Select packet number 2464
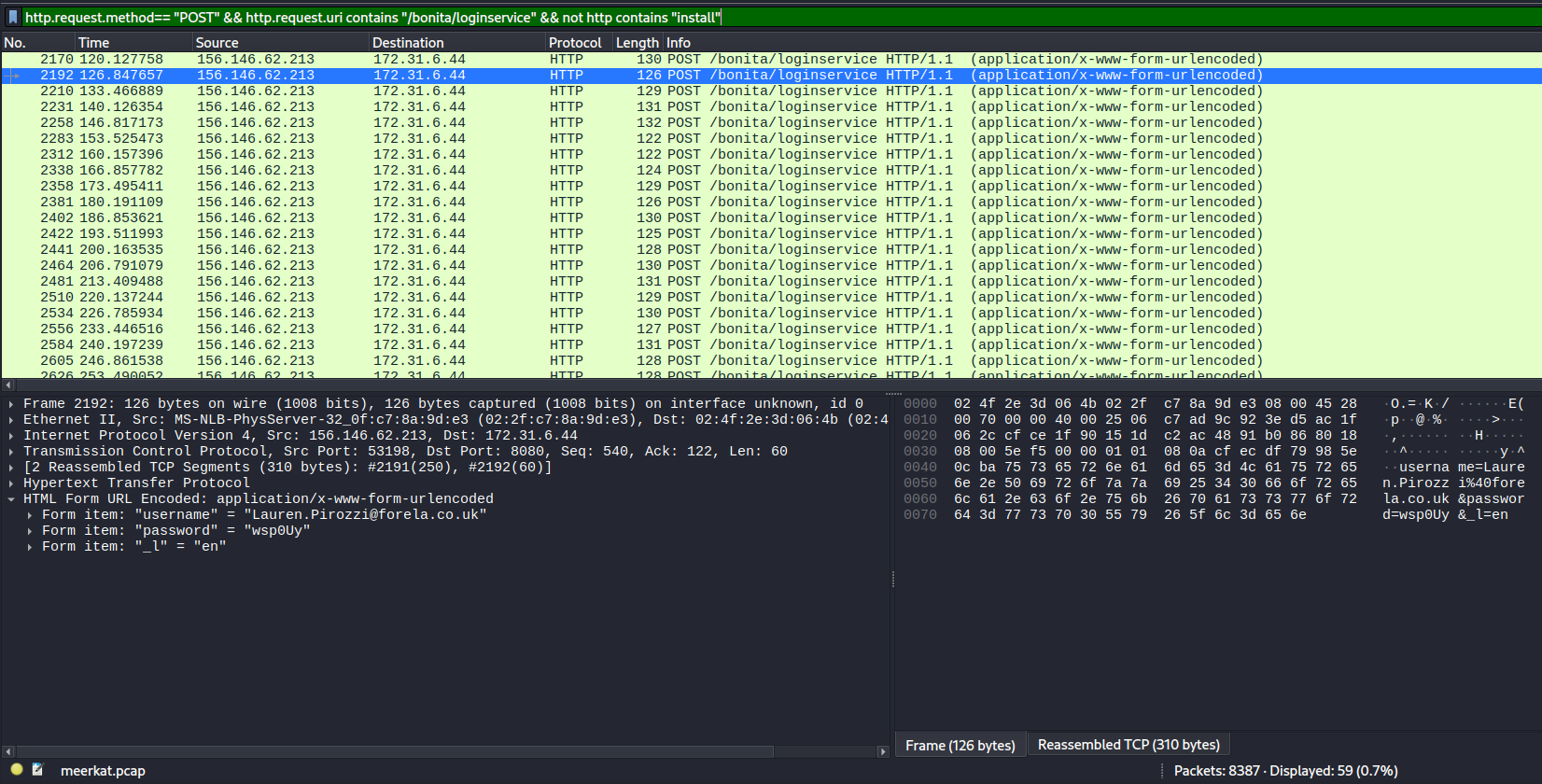1542x784 pixels. coord(771,266)
